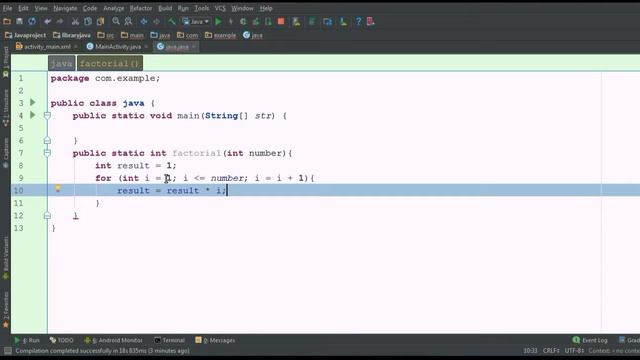Screen dimensions: 640x360
Task: Click the src breadcrumb folder
Action: coord(106,35)
